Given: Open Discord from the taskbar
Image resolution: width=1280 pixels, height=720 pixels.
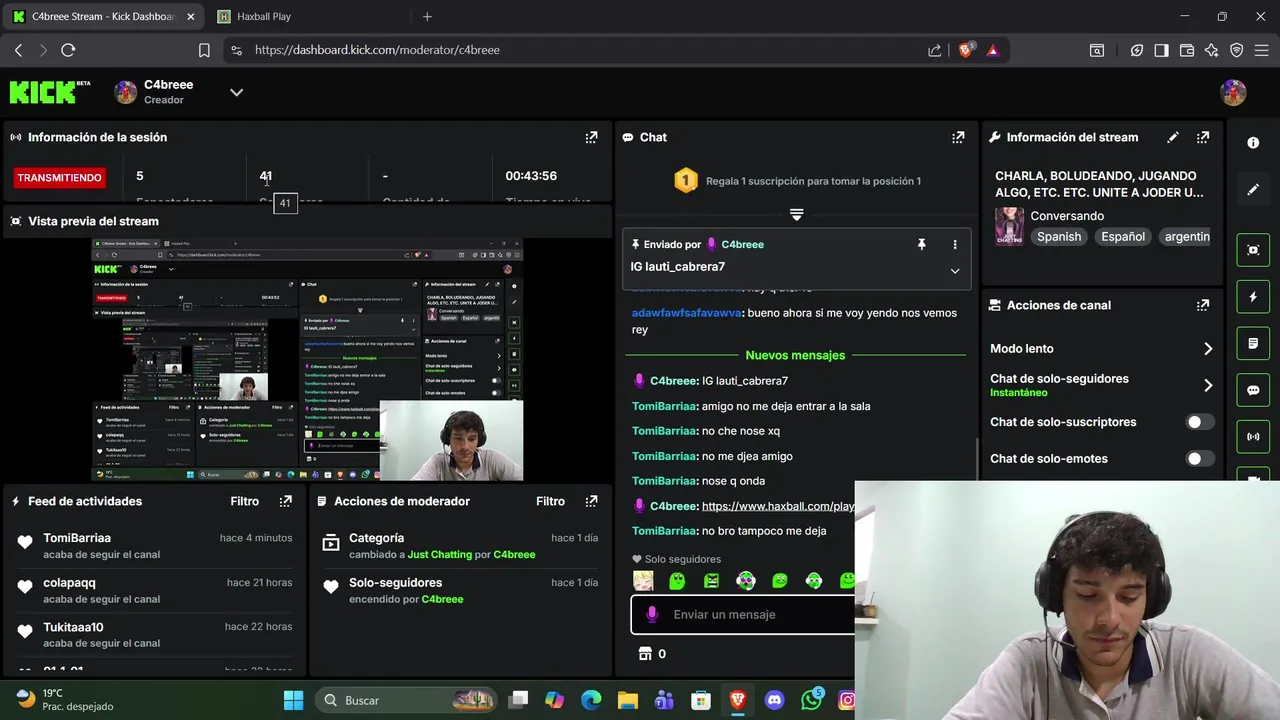Looking at the screenshot, I should click(x=774, y=700).
